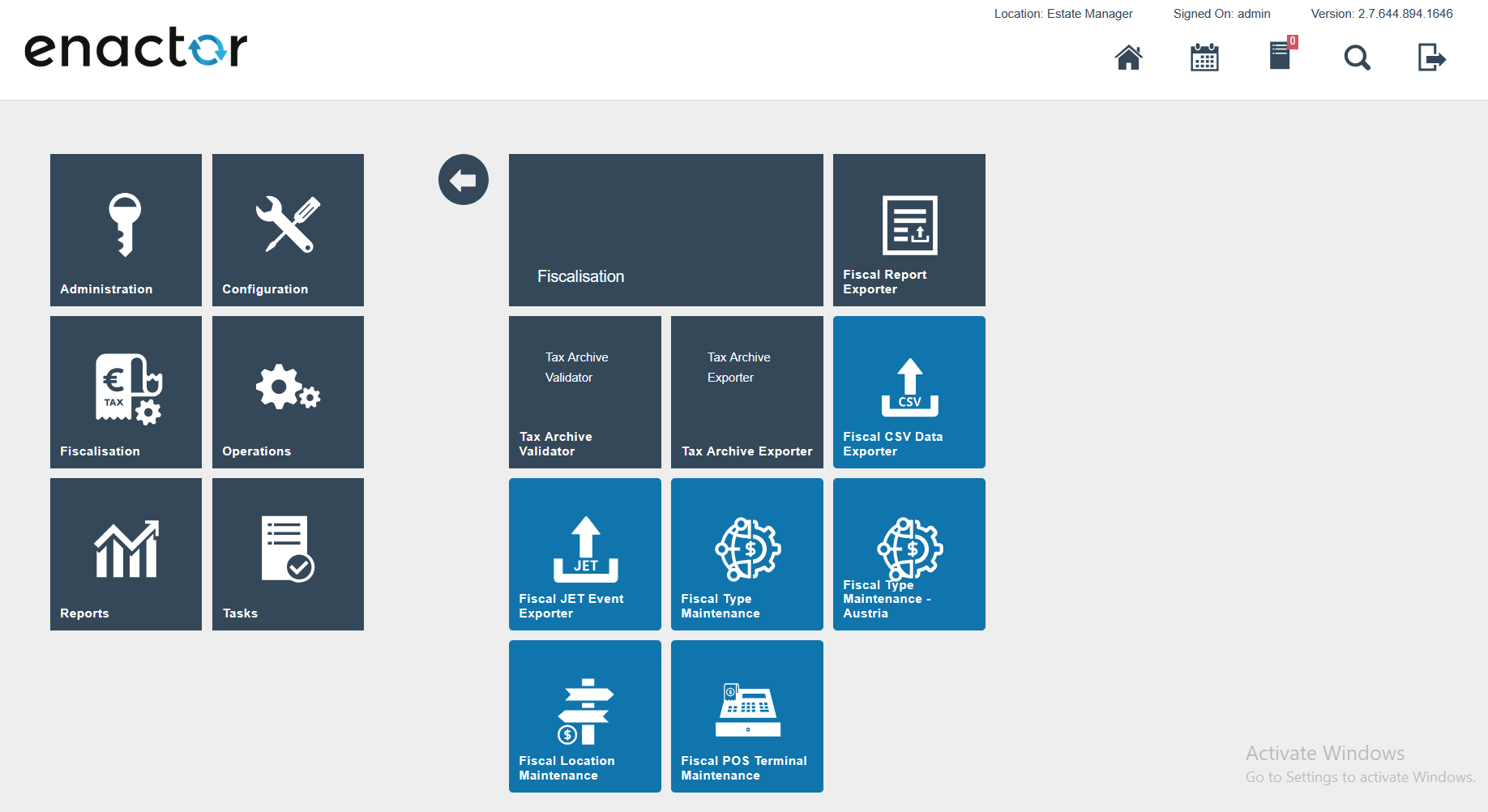Open the Configuration tools tile
The image size is (1488, 812).
(x=288, y=230)
